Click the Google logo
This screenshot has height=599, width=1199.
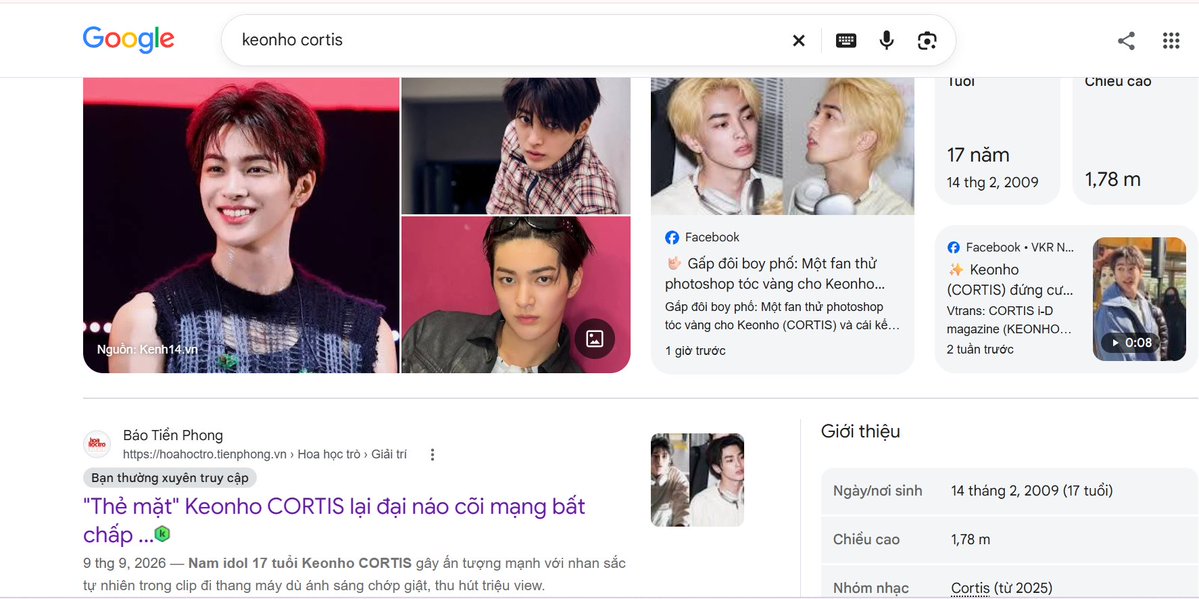click(128, 40)
